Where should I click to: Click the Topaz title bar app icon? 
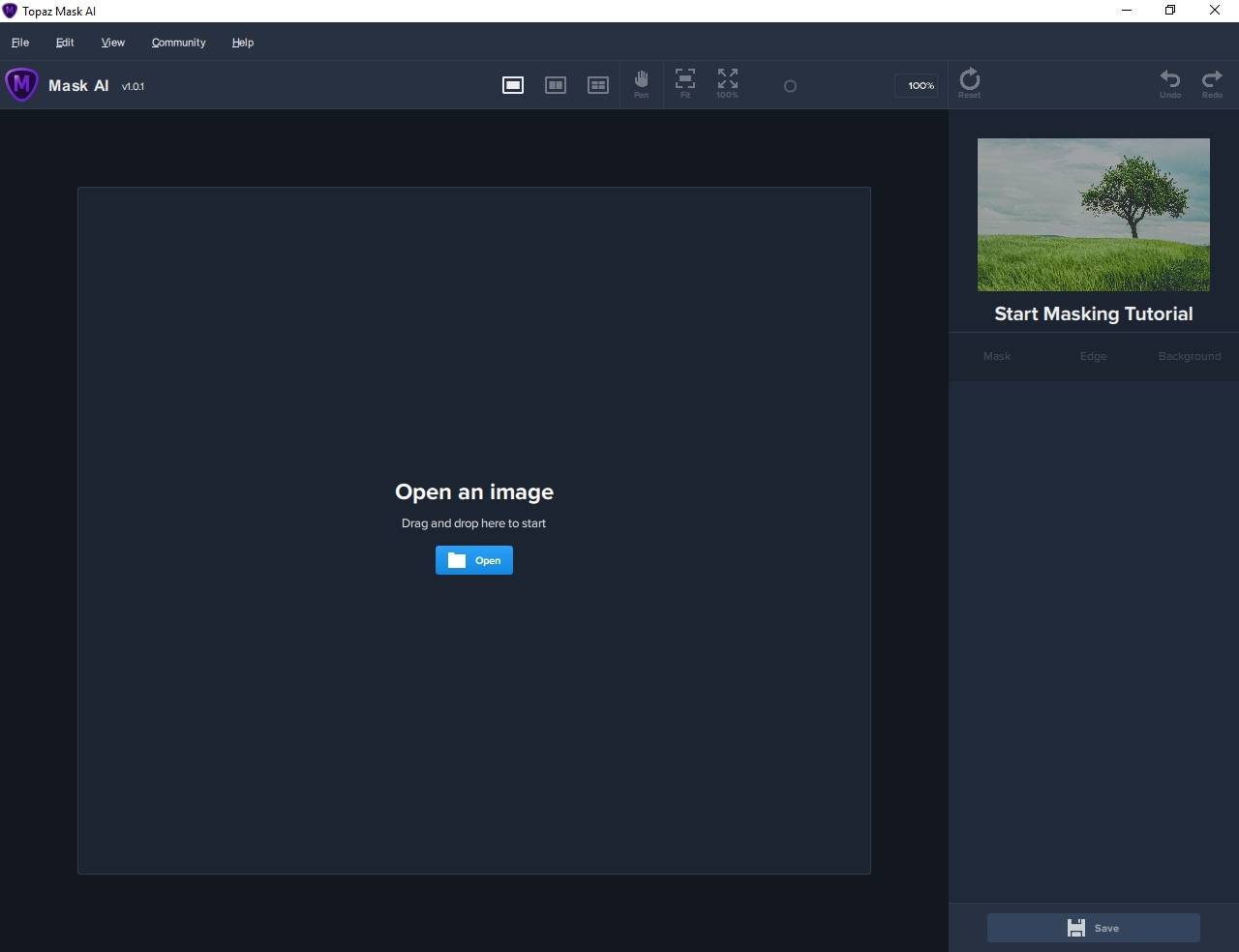coord(10,11)
